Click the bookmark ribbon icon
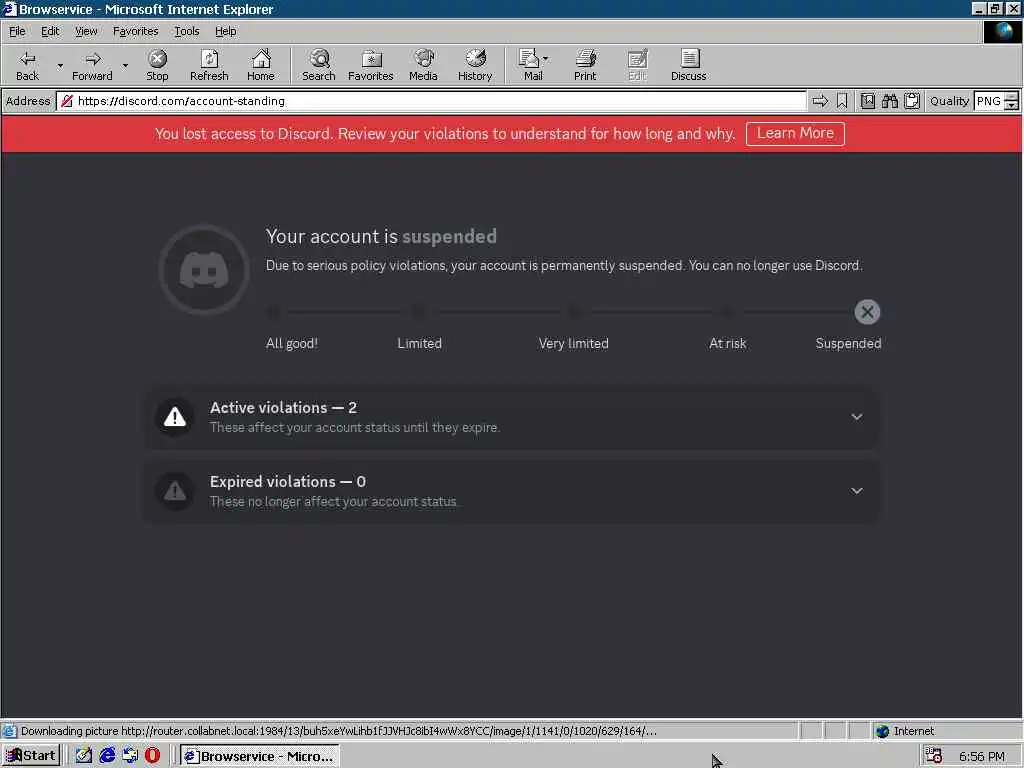The height and width of the screenshot is (768, 1024). (x=842, y=101)
